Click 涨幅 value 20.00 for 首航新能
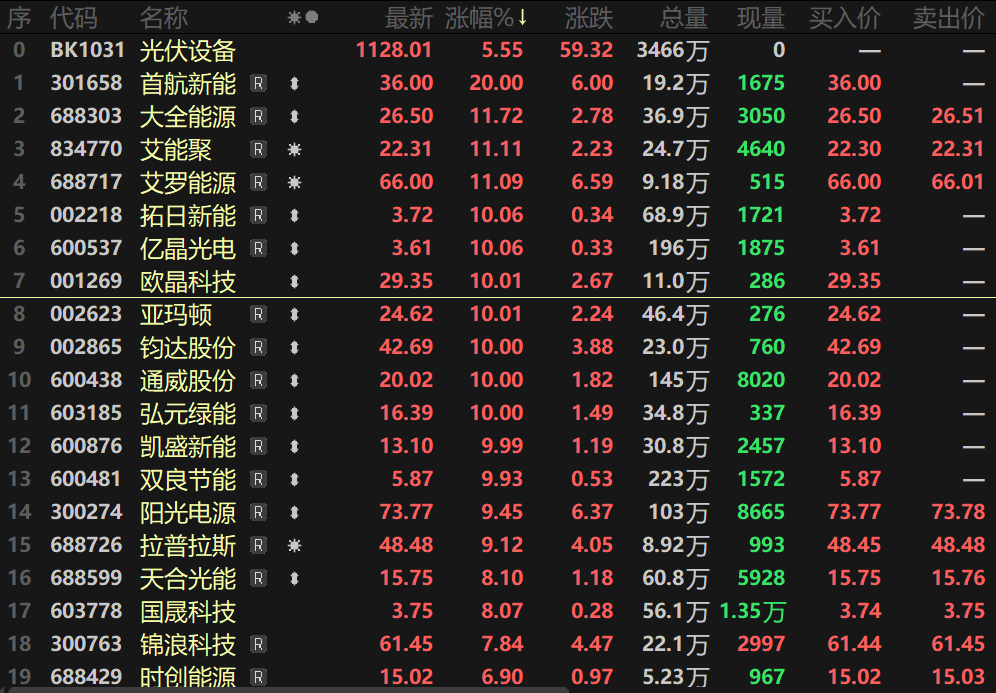Image resolution: width=996 pixels, height=693 pixels. [496, 83]
